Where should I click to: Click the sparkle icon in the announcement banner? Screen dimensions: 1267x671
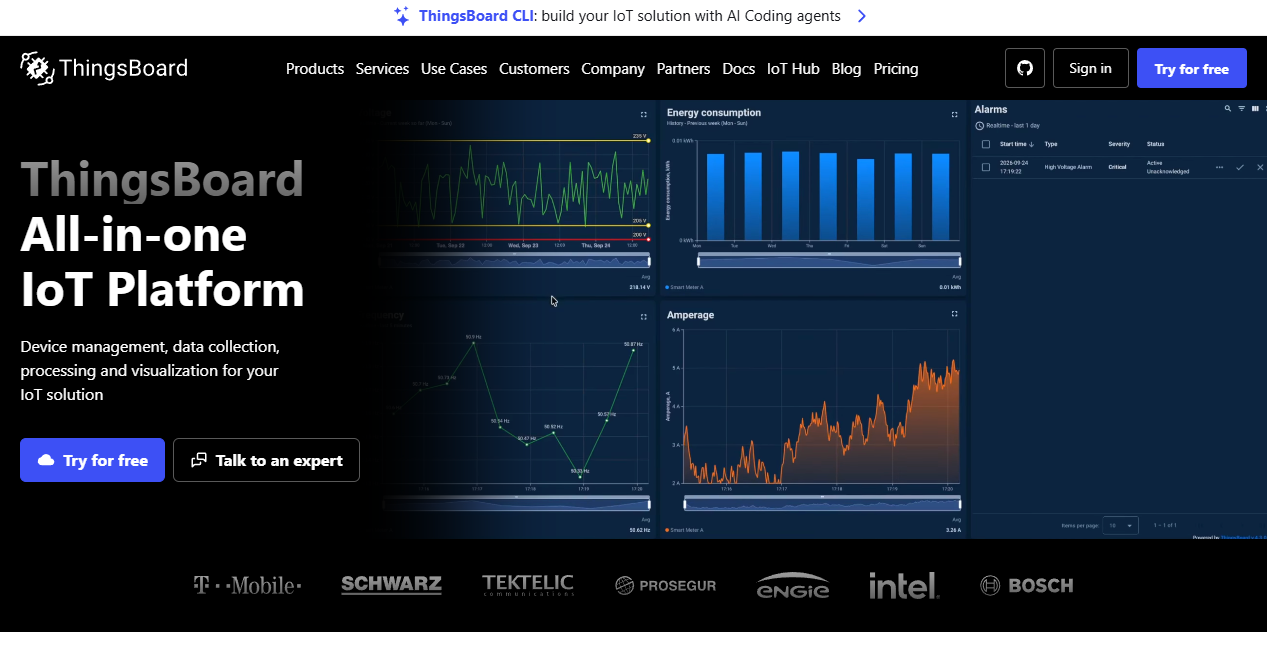coord(401,16)
